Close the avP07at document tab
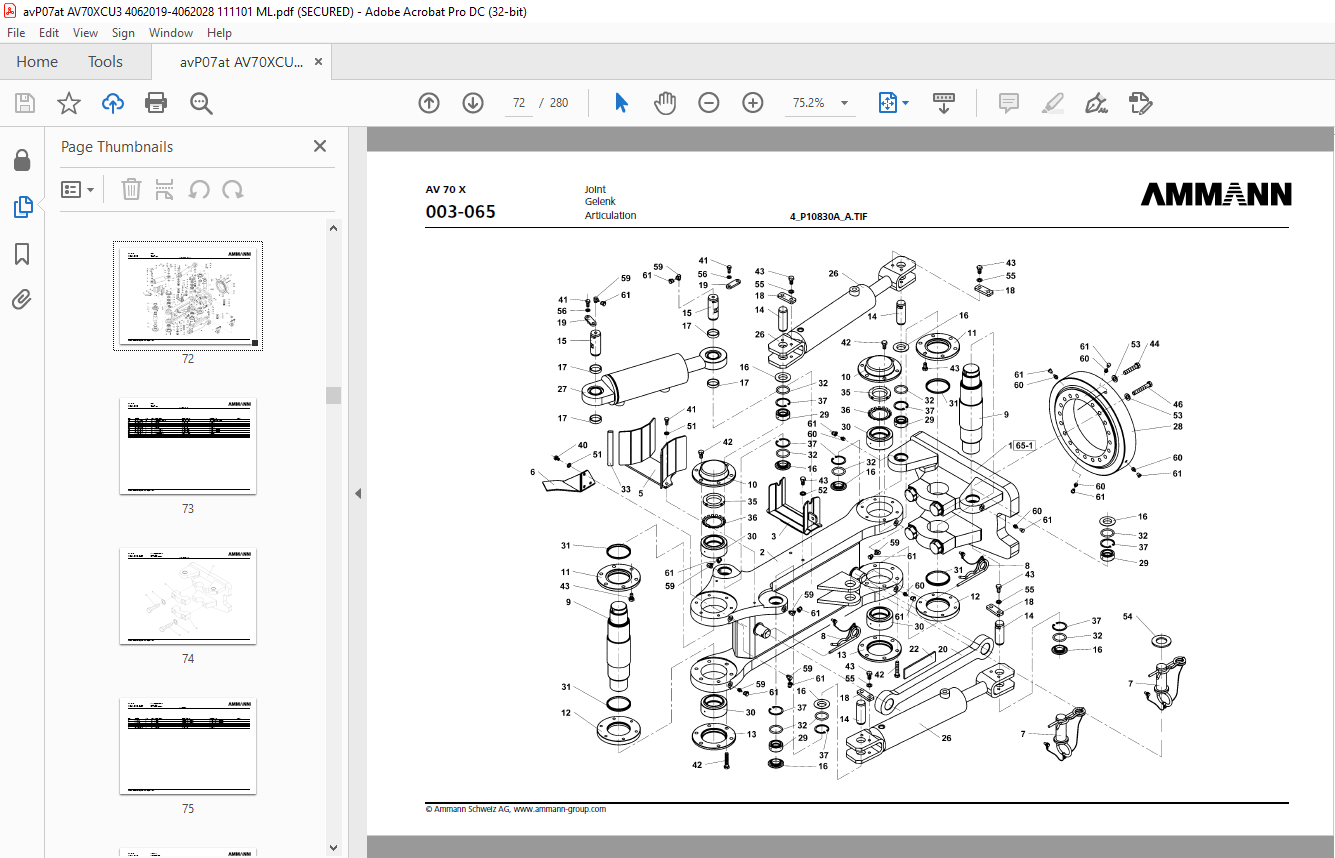Image resolution: width=1335 pixels, height=858 pixels. coord(319,62)
